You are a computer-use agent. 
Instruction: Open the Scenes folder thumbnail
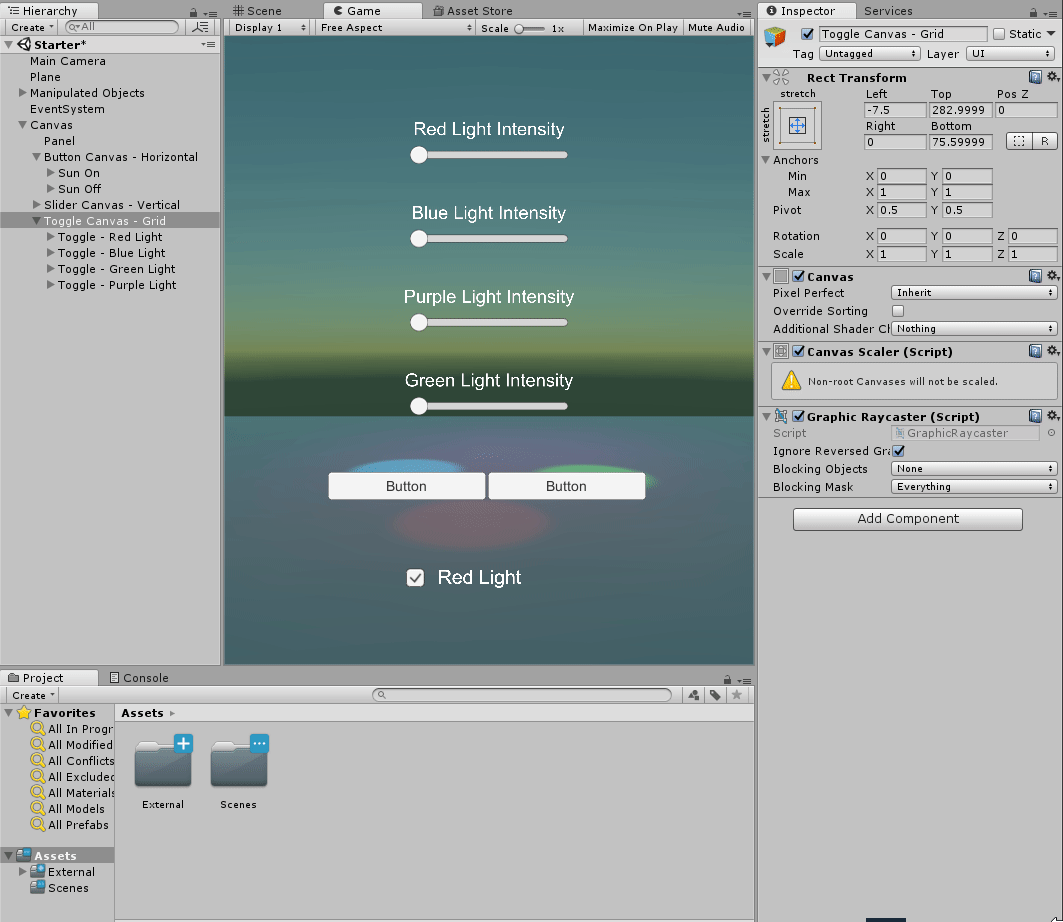point(239,767)
